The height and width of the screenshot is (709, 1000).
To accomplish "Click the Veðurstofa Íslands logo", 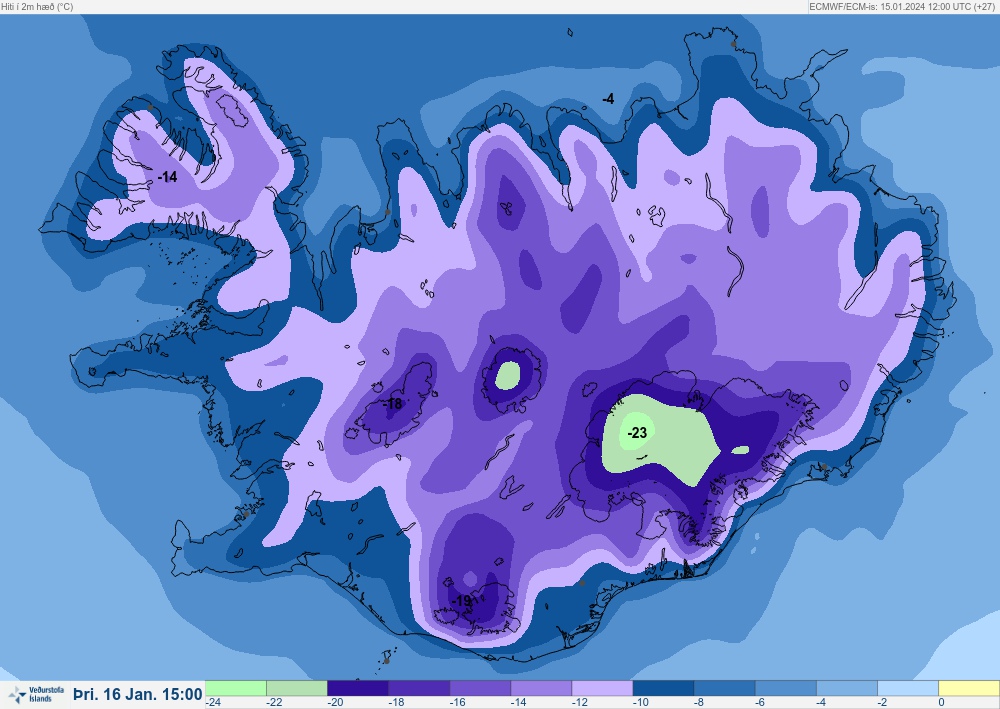I will (x=36, y=694).
